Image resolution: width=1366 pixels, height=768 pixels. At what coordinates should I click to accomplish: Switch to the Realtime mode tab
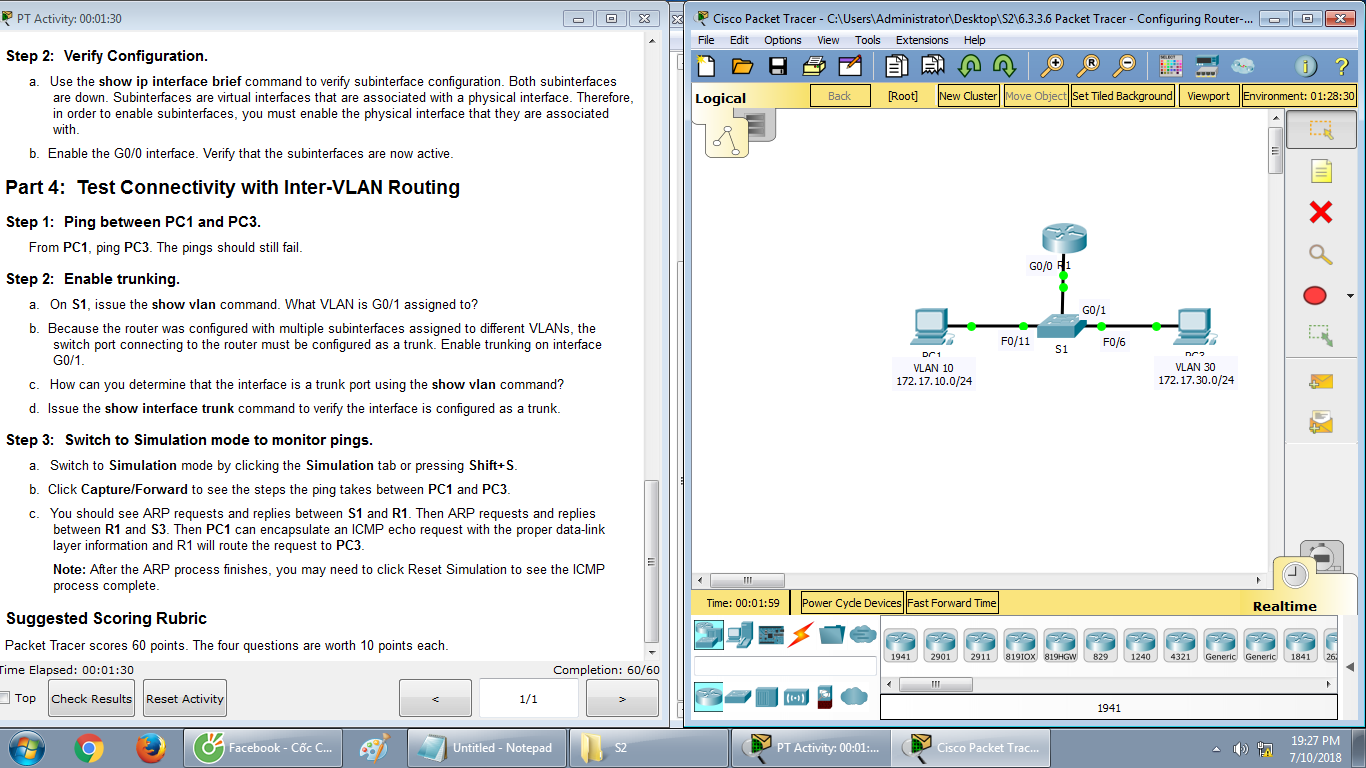click(x=1285, y=606)
